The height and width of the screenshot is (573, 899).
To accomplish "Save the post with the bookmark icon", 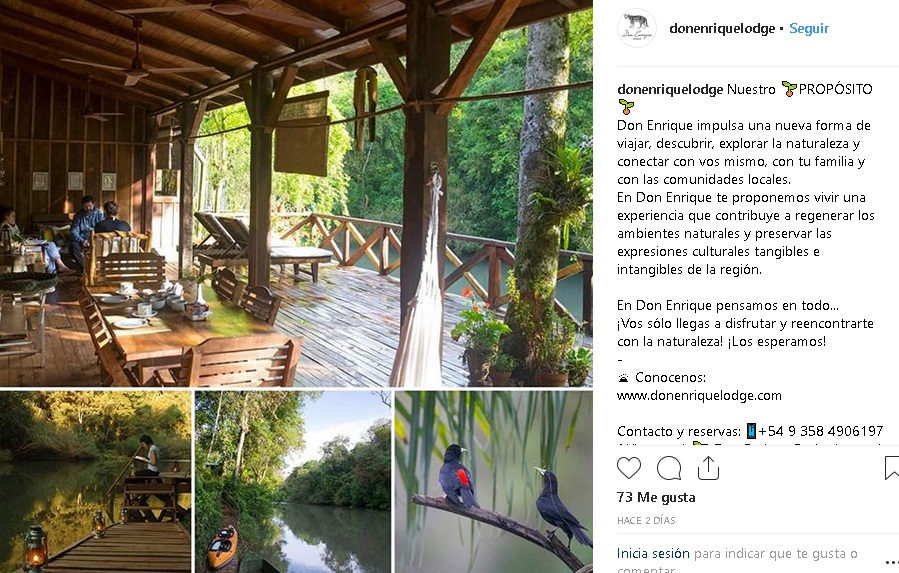I will [x=891, y=468].
